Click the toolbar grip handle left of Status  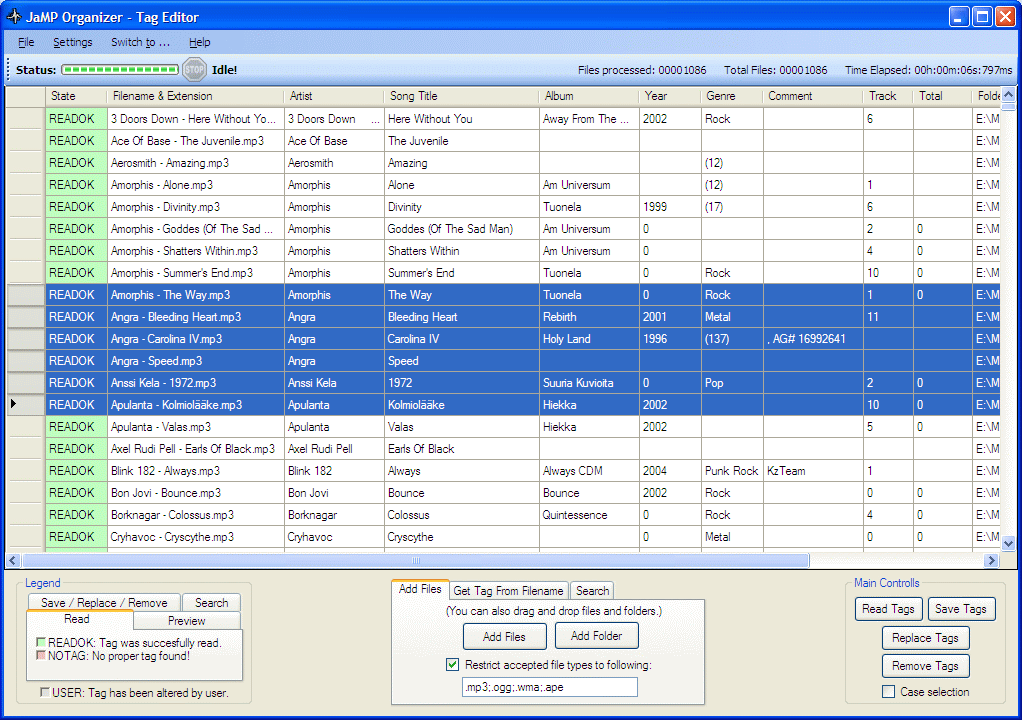coord(8,70)
